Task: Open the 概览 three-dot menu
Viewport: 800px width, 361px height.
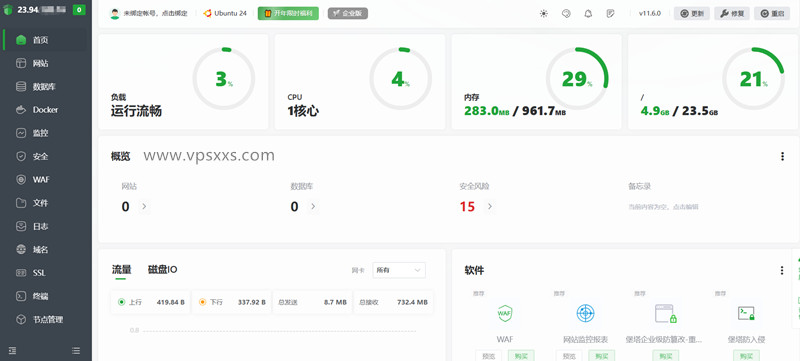Action: coord(782,157)
